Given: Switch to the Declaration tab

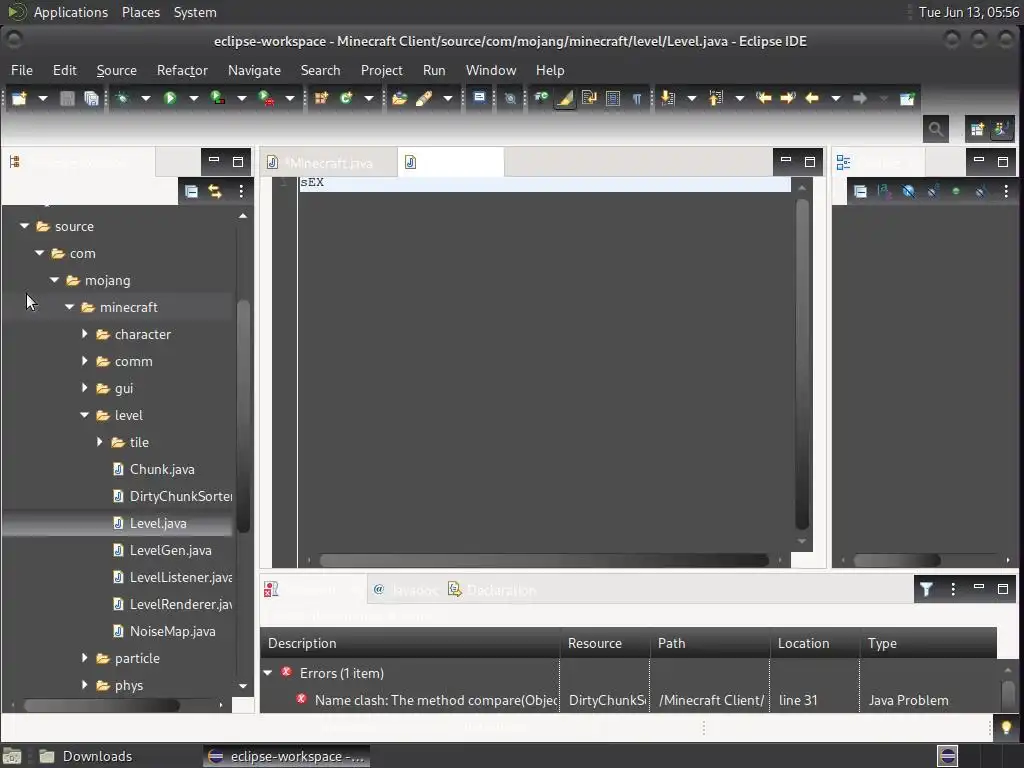Looking at the screenshot, I should [x=492, y=590].
